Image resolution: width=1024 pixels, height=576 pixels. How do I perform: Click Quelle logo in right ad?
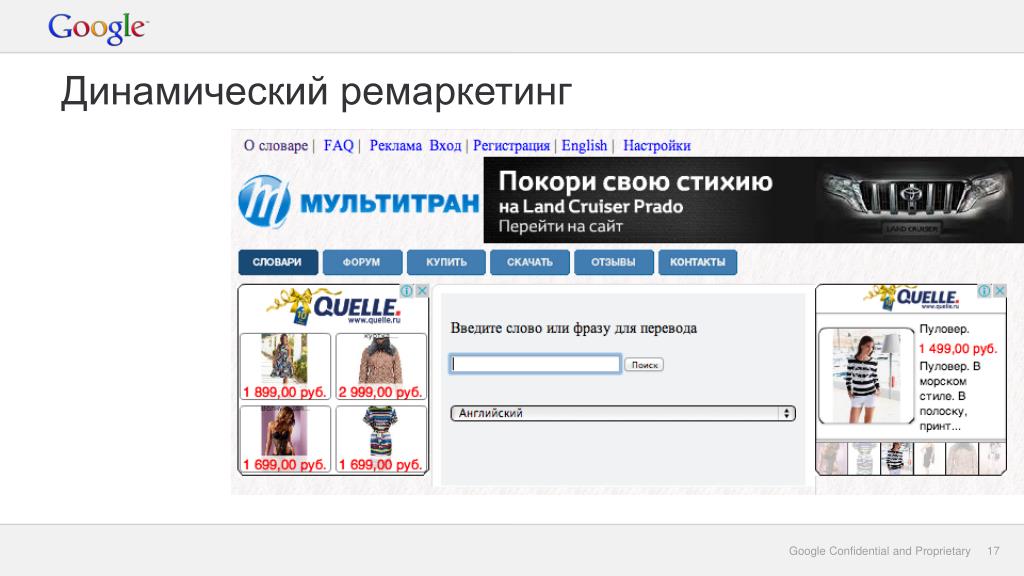[x=913, y=297]
